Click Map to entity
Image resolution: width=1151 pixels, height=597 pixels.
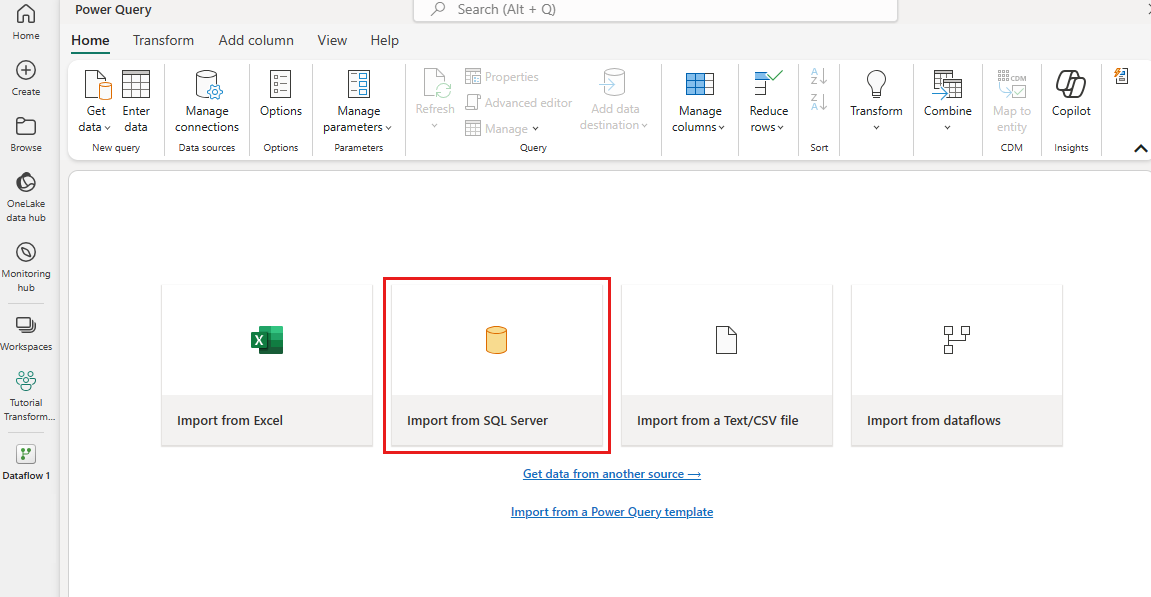pyautogui.click(x=1012, y=101)
